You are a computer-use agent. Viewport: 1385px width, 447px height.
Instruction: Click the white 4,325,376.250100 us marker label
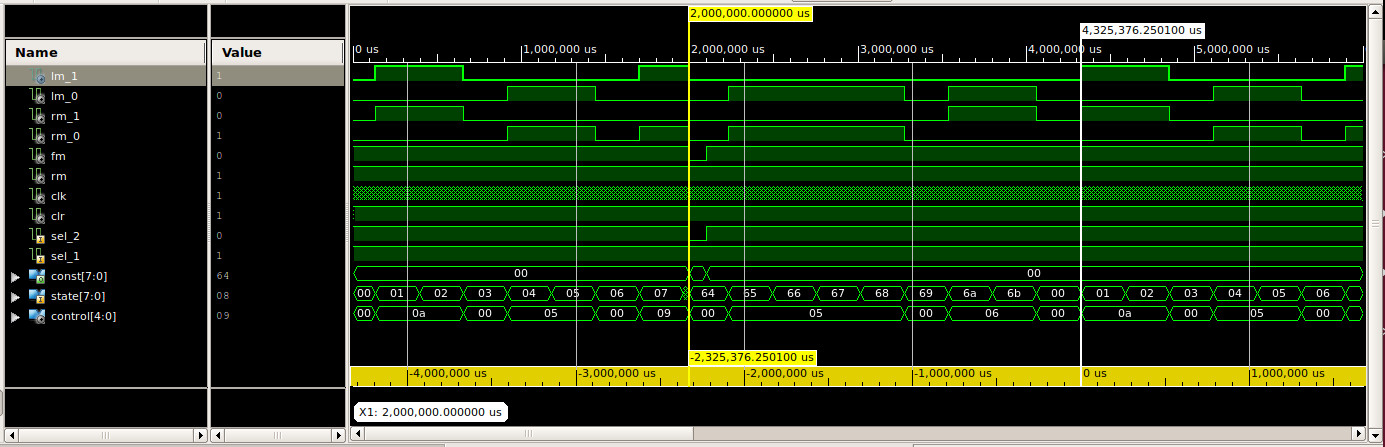click(1142, 31)
